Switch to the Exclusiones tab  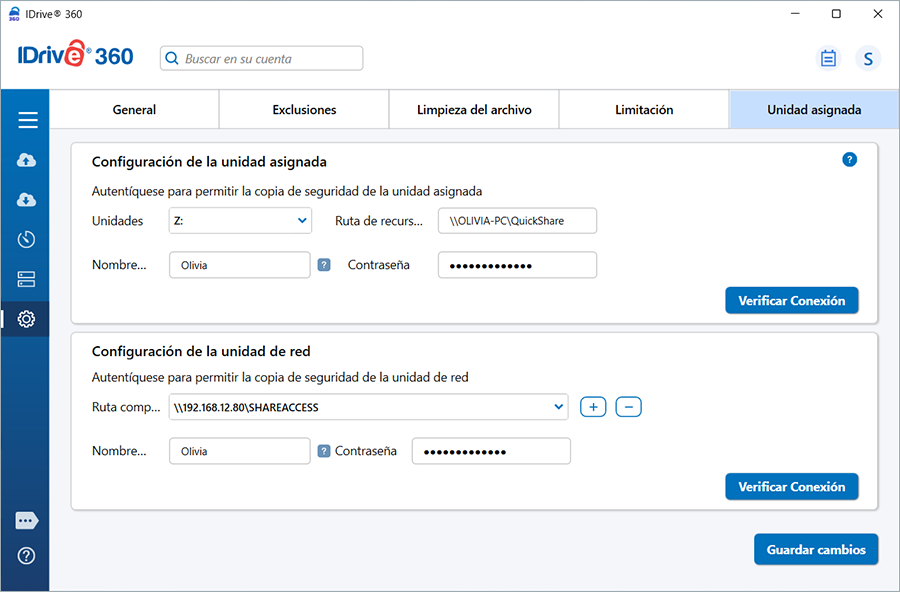click(304, 110)
